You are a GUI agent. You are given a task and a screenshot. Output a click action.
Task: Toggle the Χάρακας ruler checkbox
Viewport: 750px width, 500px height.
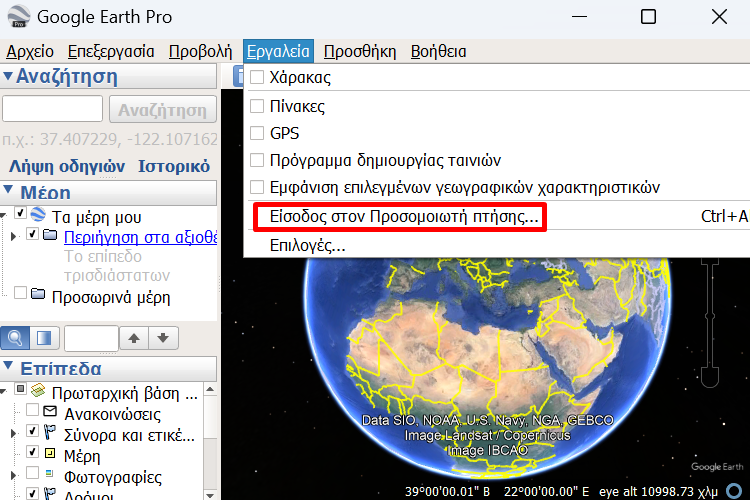[257, 77]
